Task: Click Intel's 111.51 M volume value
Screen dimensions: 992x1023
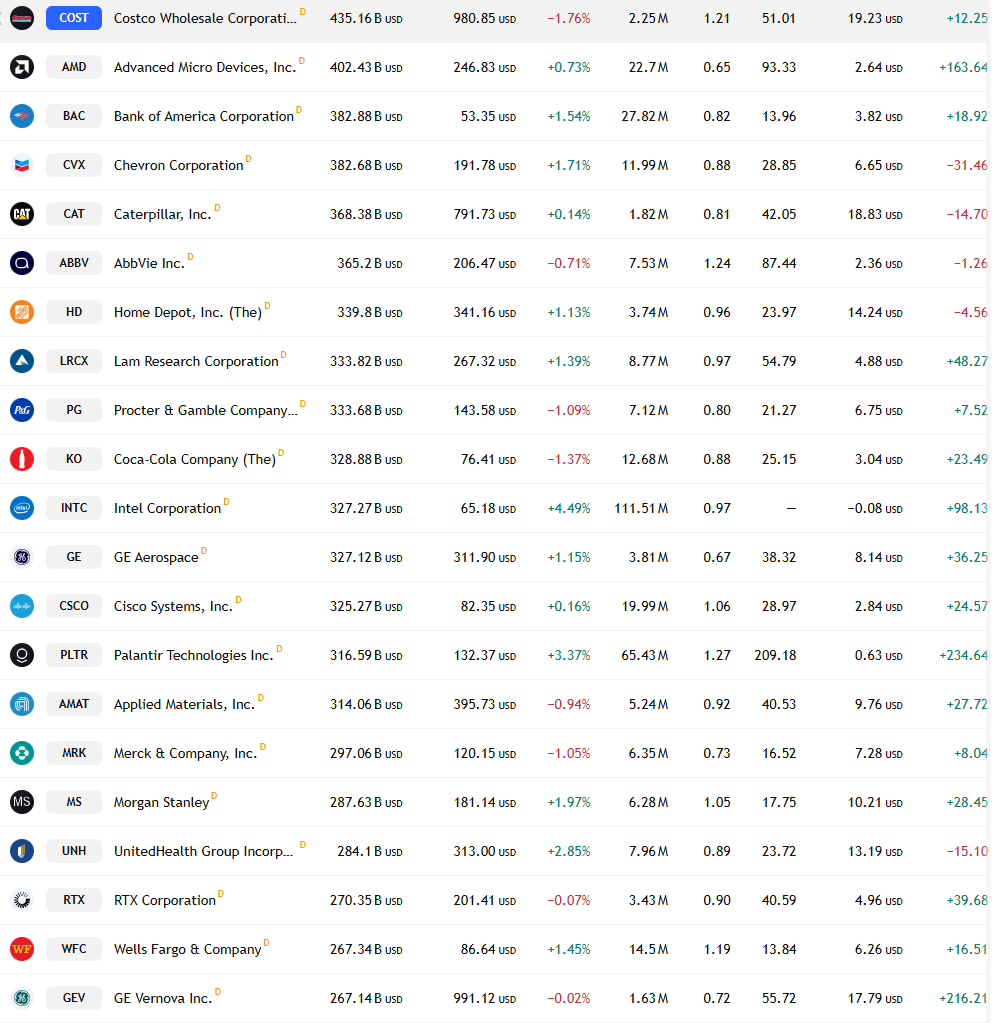Action: (x=641, y=508)
